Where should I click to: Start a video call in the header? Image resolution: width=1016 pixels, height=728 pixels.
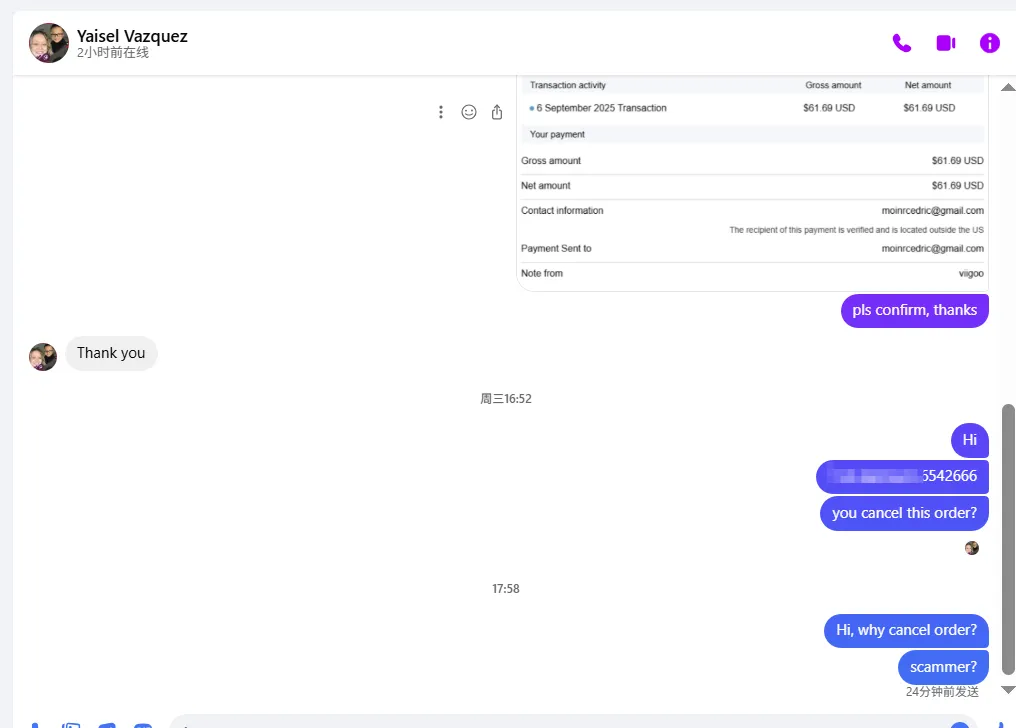(x=946, y=43)
